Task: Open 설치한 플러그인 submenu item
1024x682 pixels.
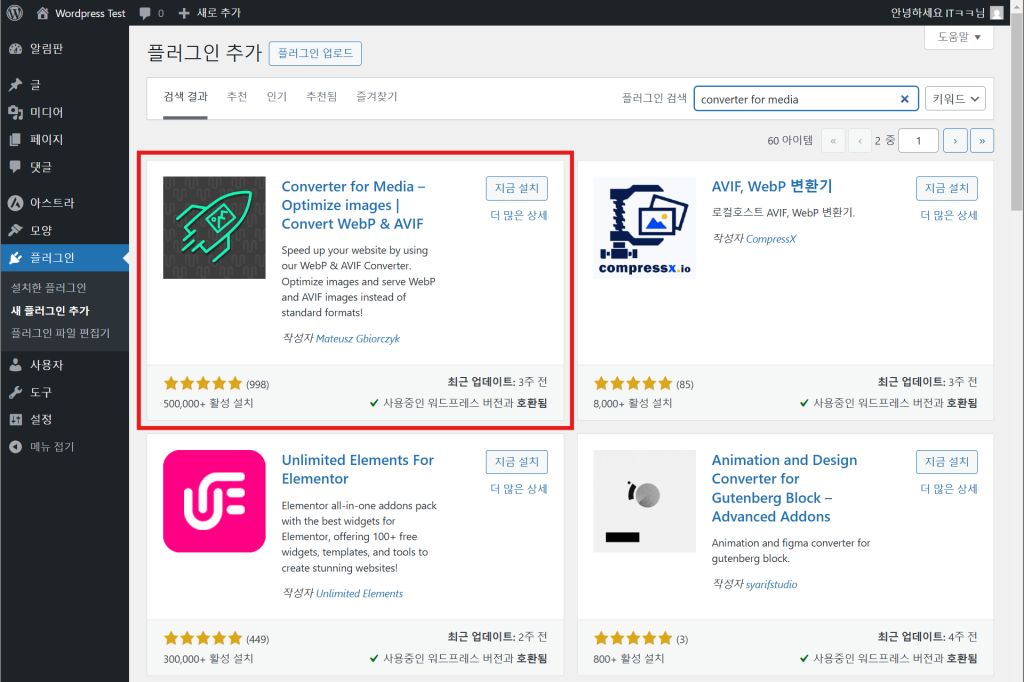Action: point(48,288)
